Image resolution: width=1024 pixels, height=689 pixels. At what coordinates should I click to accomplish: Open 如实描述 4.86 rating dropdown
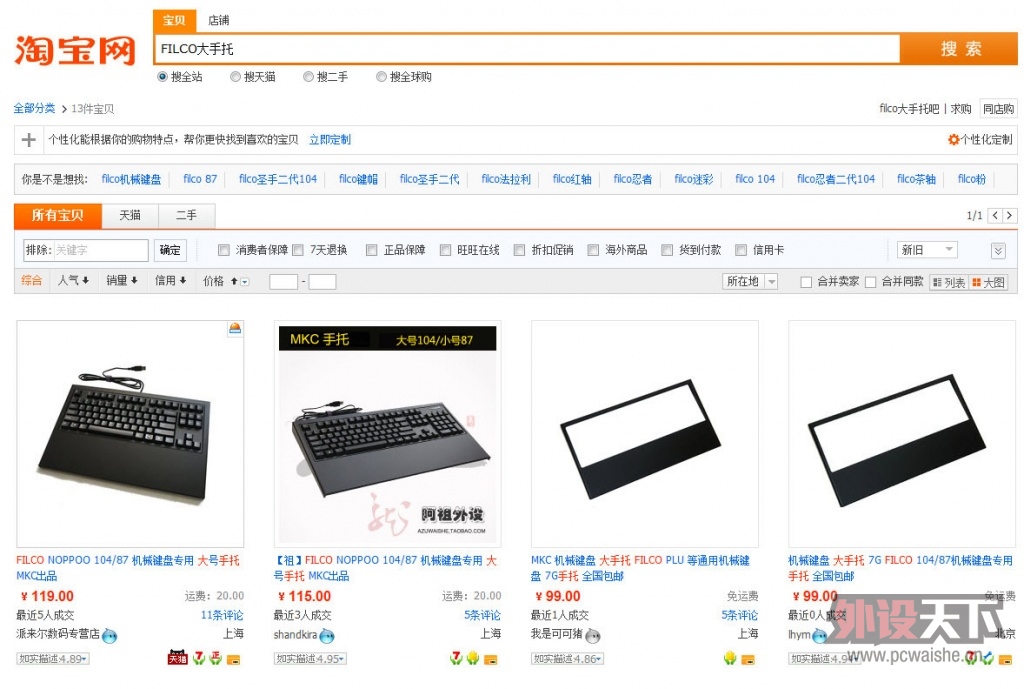pyautogui.click(x=568, y=659)
